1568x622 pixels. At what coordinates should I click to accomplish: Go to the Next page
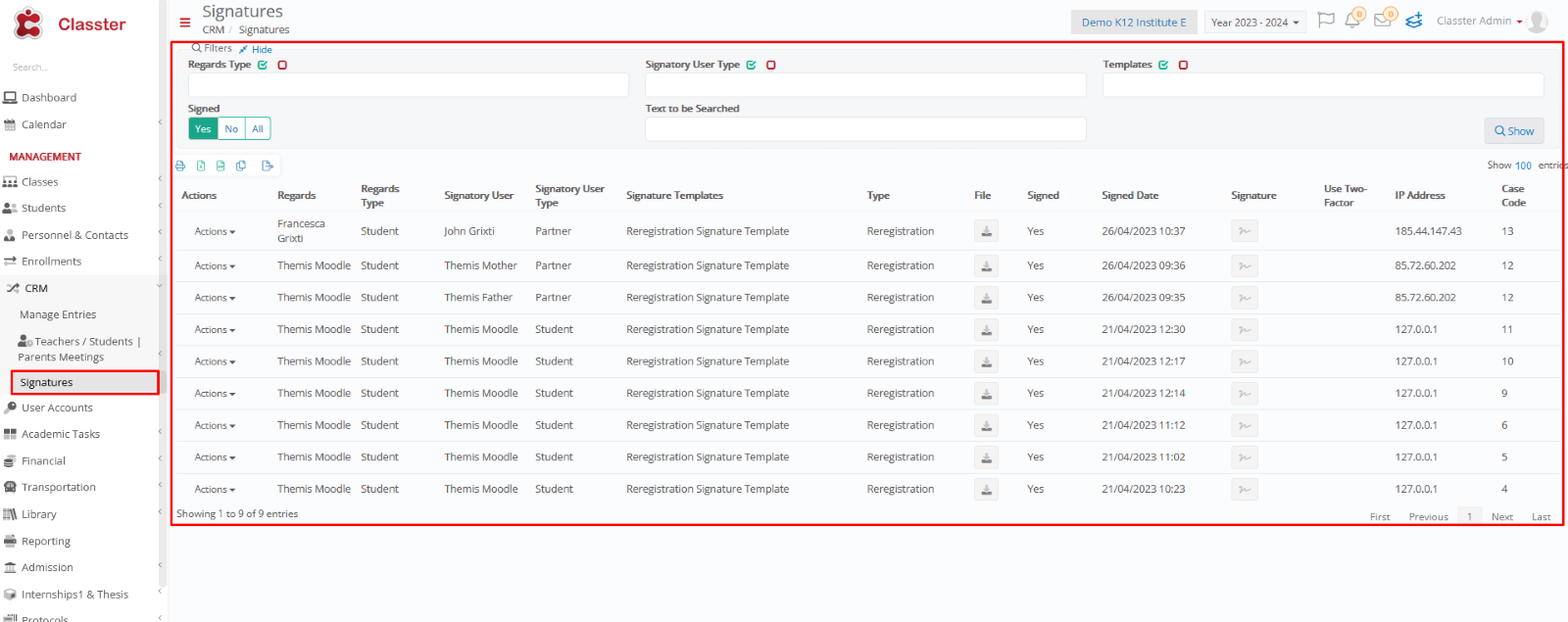pos(1502,516)
